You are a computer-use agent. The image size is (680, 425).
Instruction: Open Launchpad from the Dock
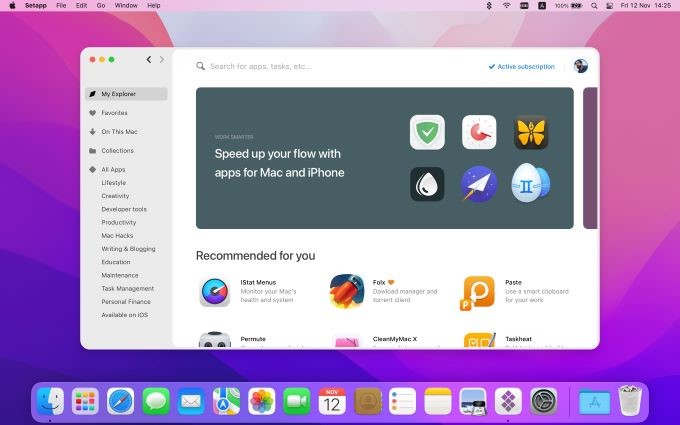point(85,401)
